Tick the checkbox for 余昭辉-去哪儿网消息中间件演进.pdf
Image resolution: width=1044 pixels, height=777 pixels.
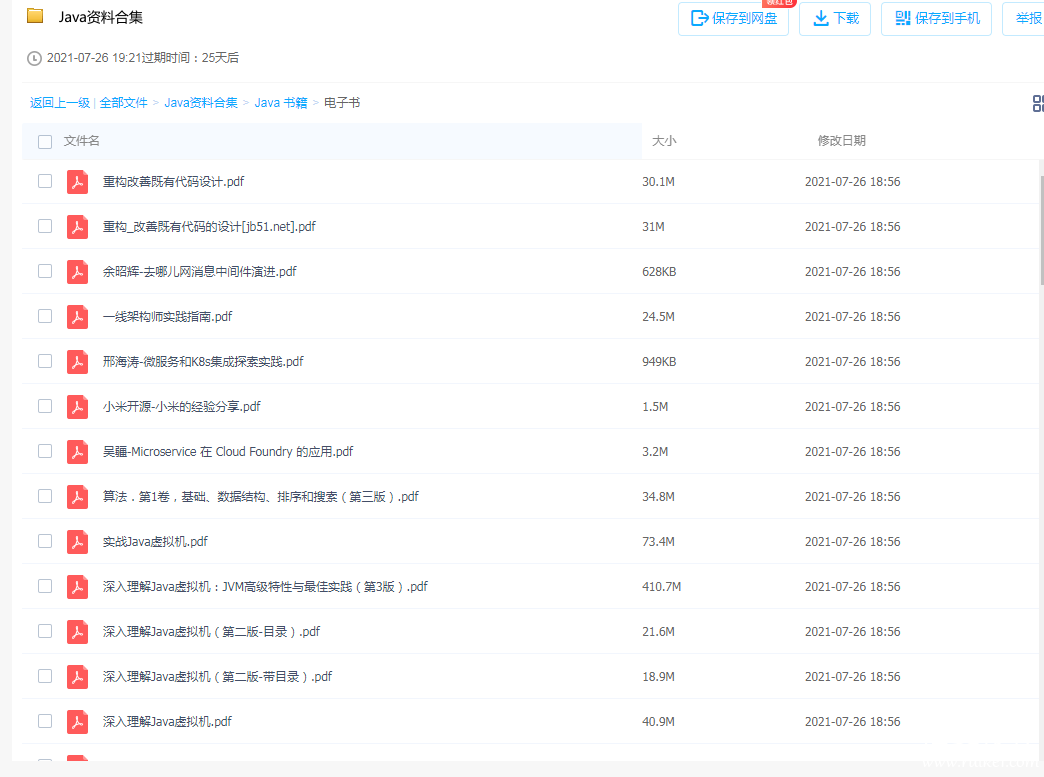[x=45, y=271]
